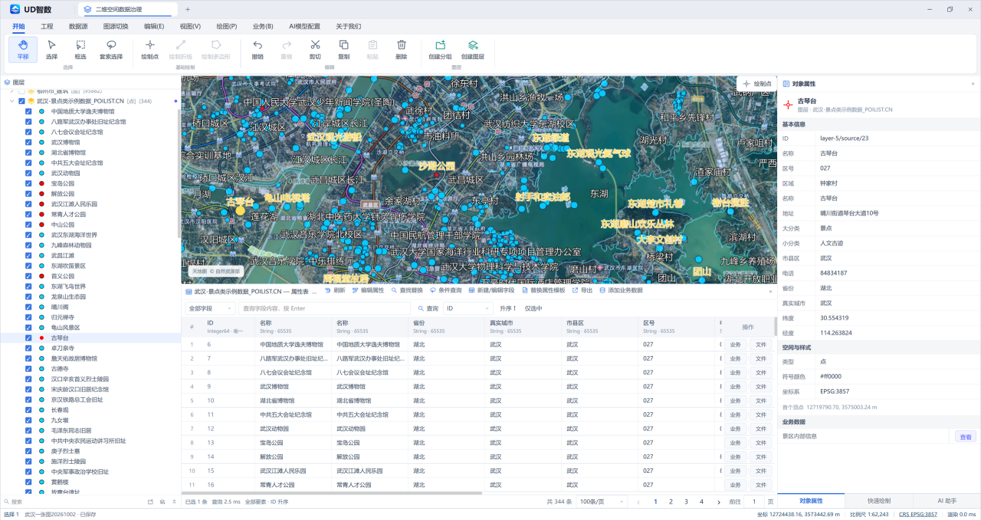Toggle 升序 sort order

point(507,308)
